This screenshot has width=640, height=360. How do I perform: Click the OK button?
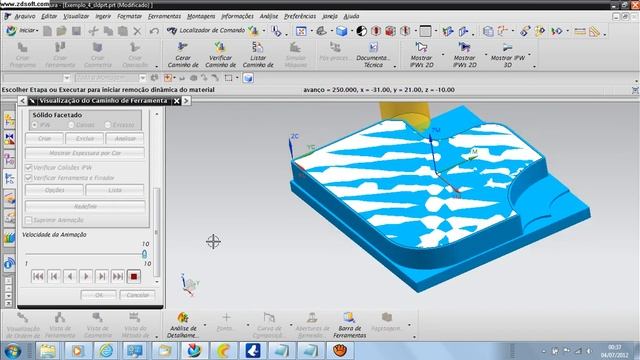(98, 295)
